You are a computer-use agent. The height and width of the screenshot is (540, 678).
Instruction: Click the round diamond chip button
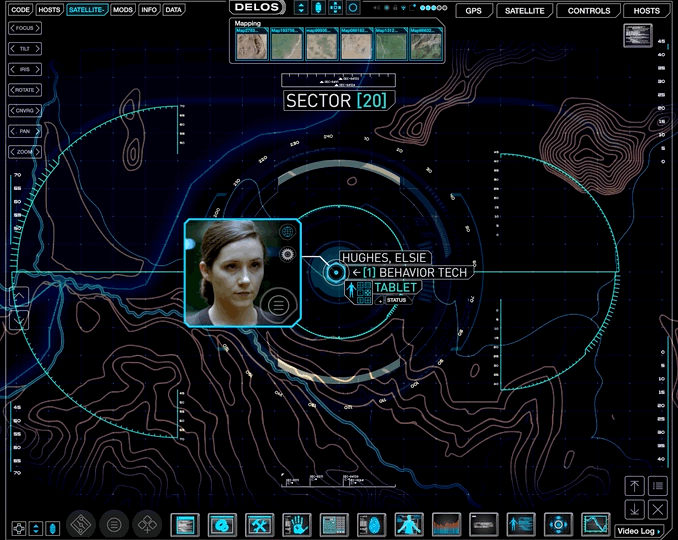[x=81, y=525]
